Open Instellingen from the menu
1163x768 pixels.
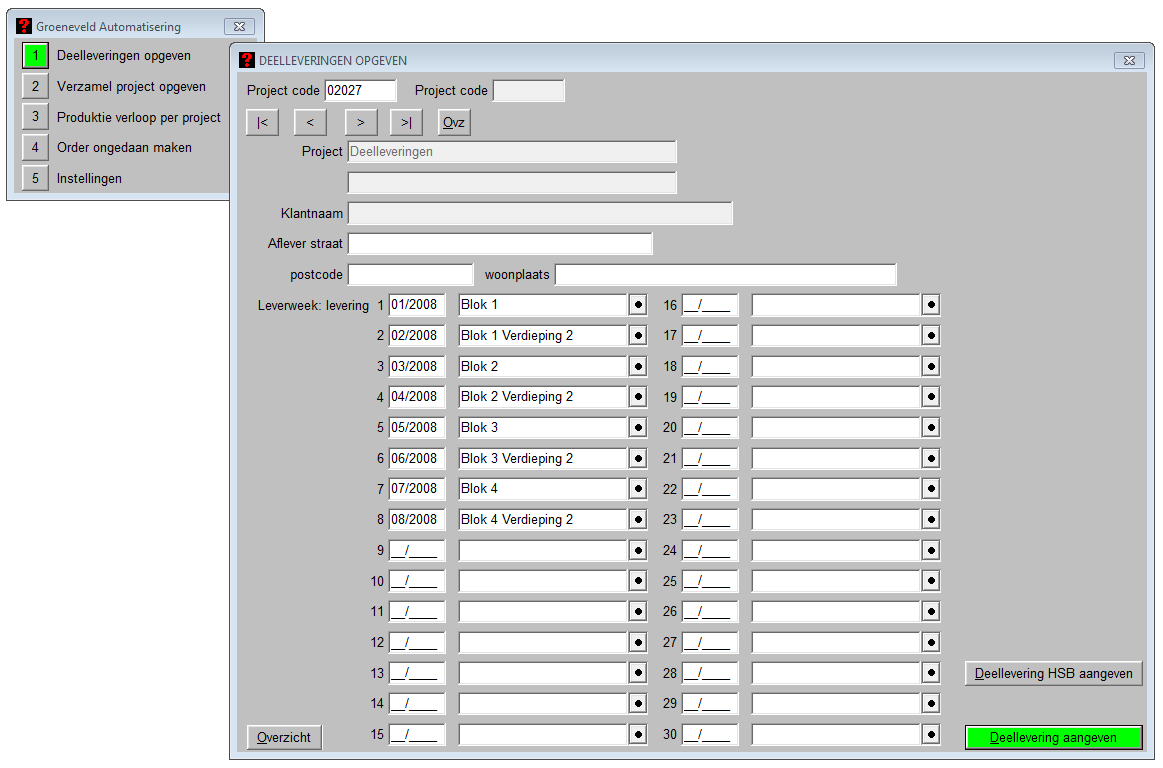click(x=35, y=179)
